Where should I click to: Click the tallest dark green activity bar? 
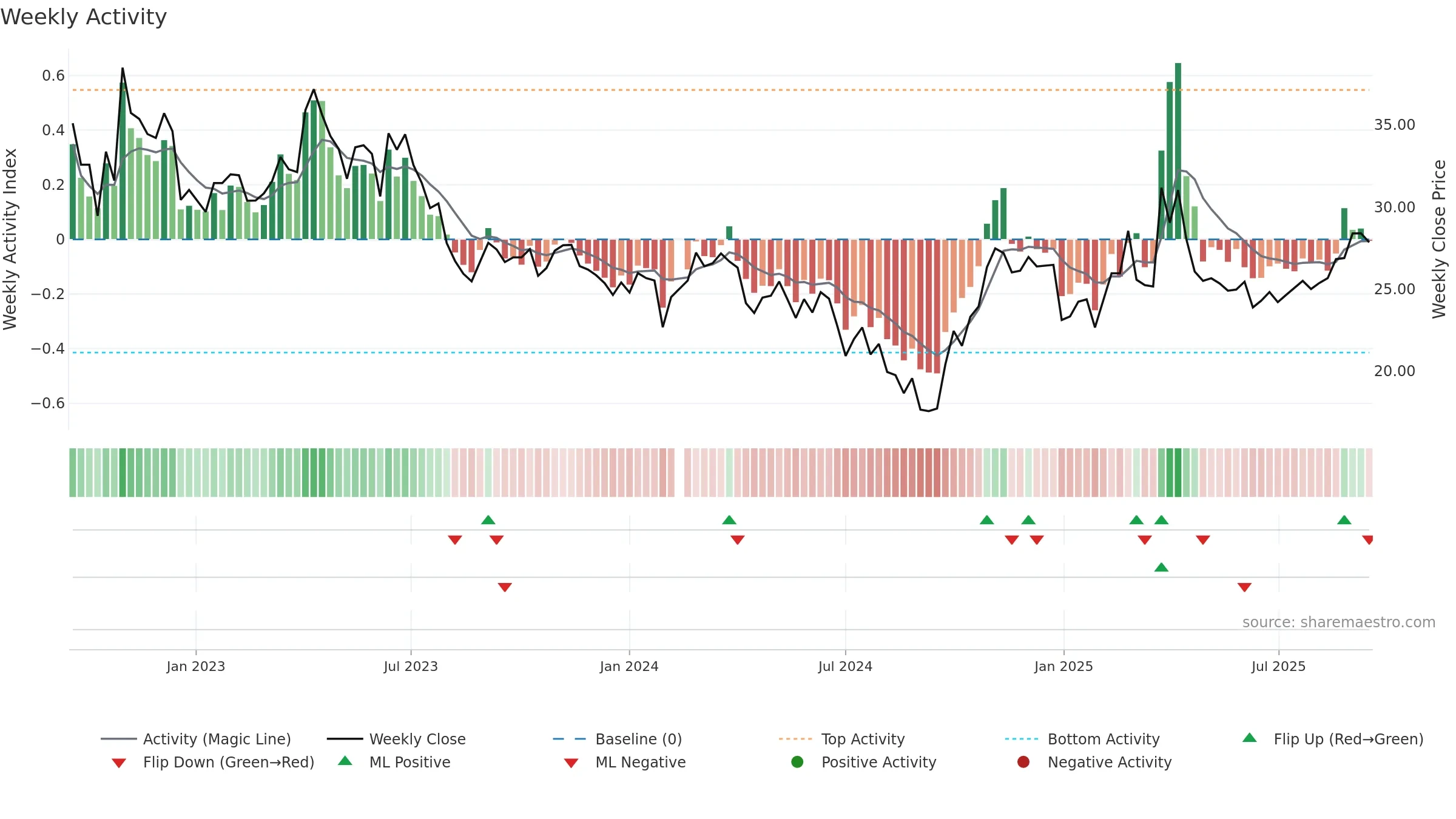point(1178,151)
